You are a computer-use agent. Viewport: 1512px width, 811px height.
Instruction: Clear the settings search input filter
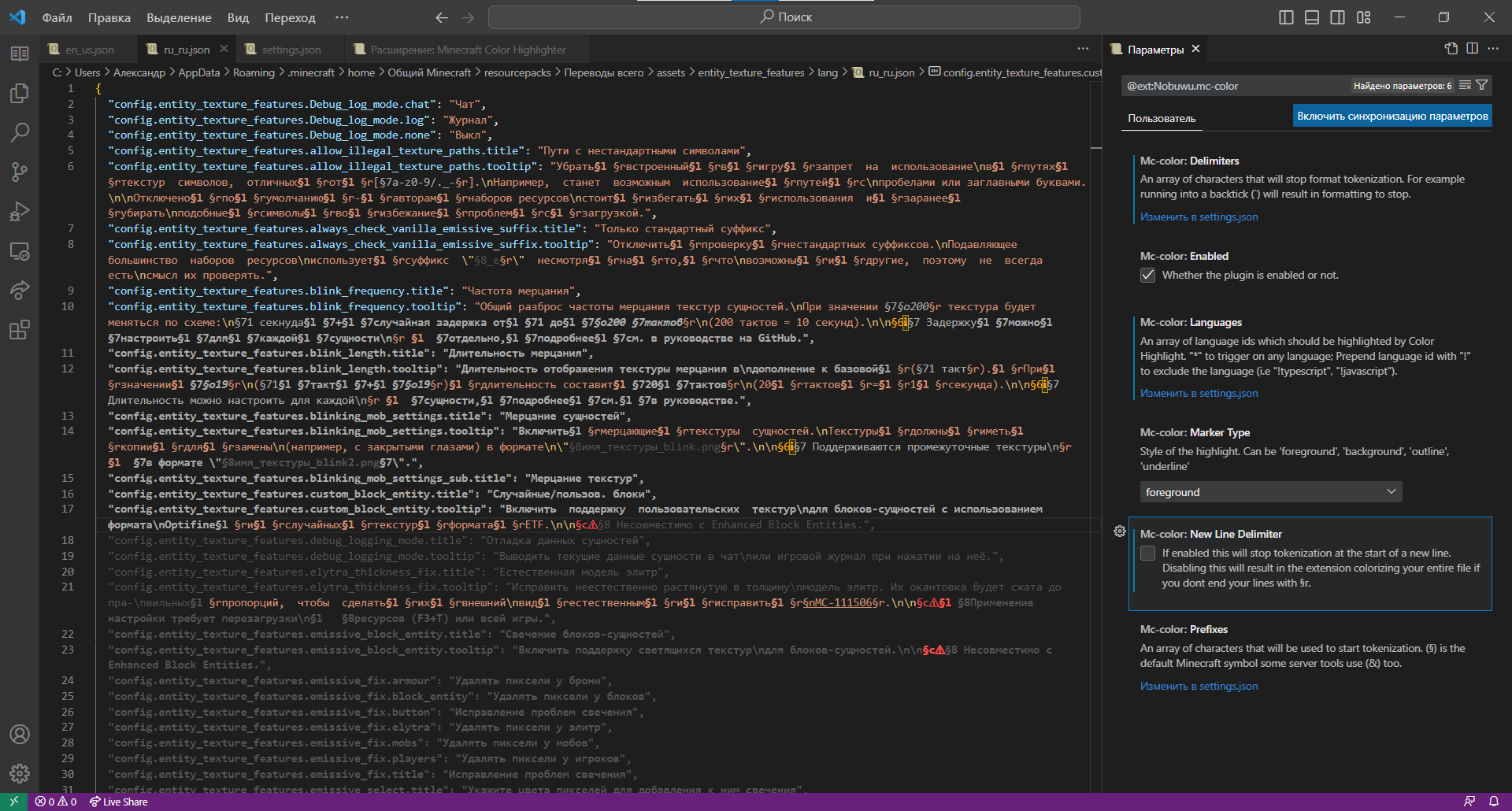click(1464, 85)
